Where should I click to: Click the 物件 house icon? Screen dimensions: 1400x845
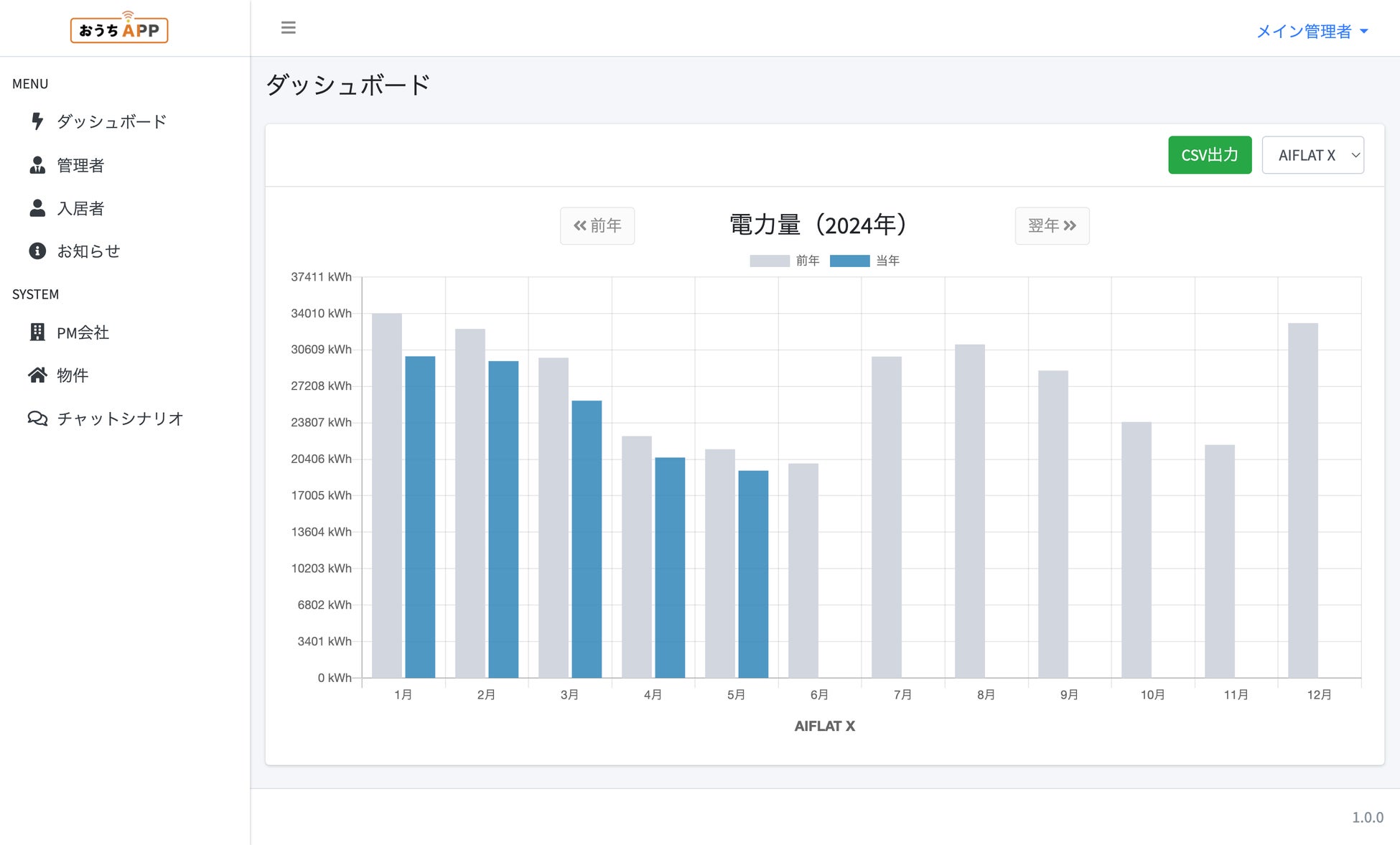point(37,375)
